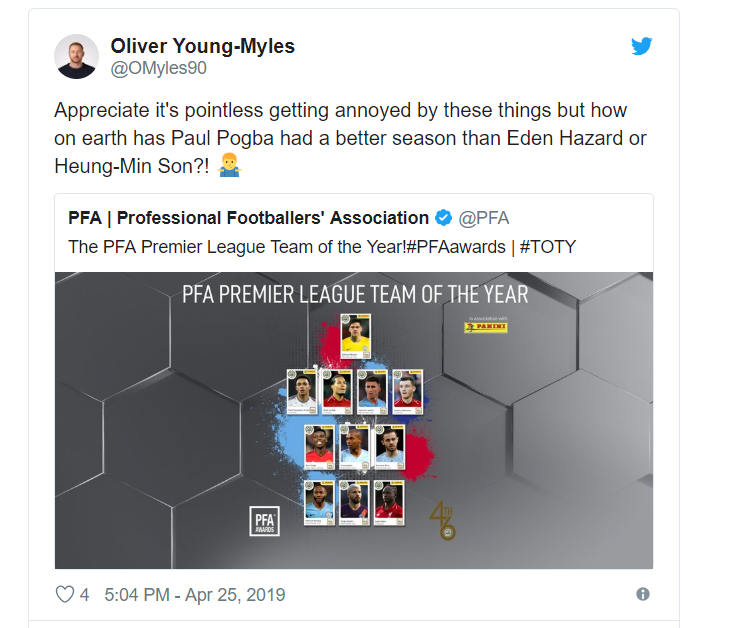Click the quoted tweet text with #TOTY

[x=321, y=246]
